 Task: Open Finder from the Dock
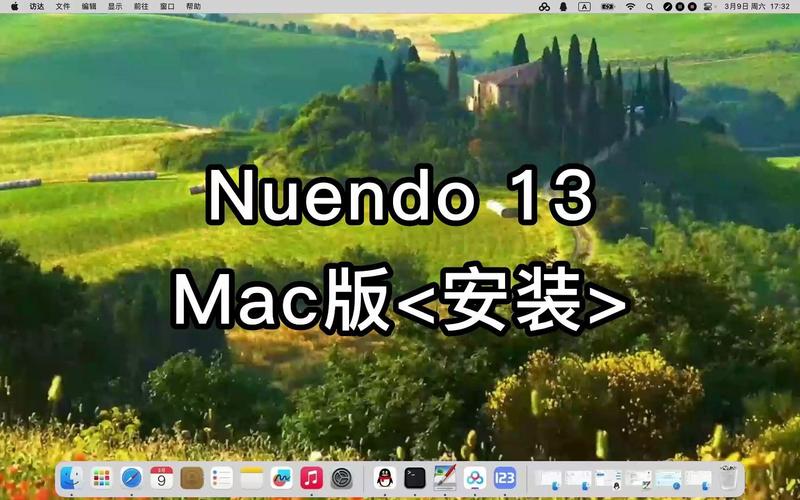(71, 478)
